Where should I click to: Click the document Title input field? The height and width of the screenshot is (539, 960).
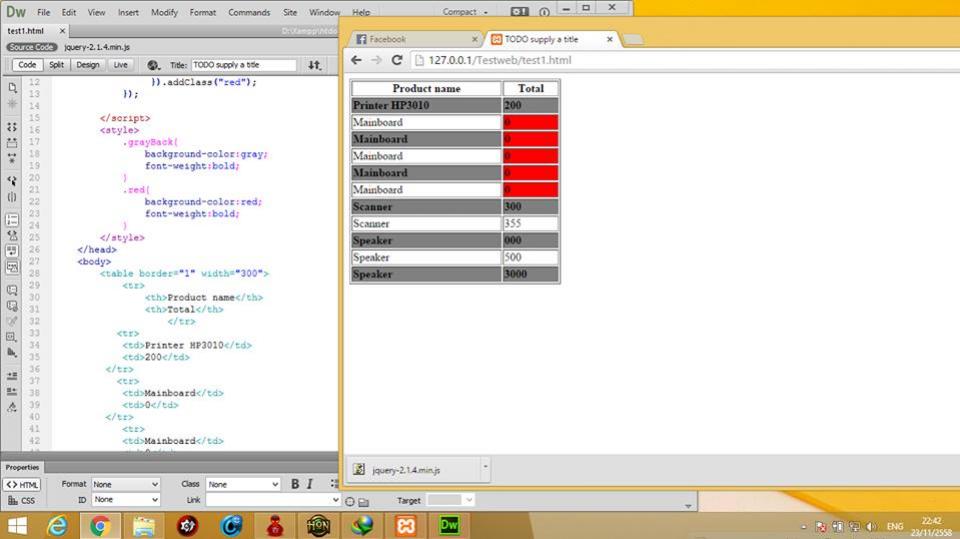pos(244,65)
